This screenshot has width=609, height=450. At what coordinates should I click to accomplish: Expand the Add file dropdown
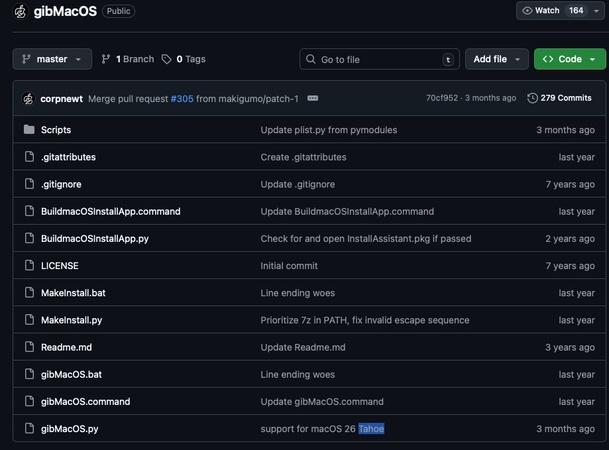coord(496,59)
